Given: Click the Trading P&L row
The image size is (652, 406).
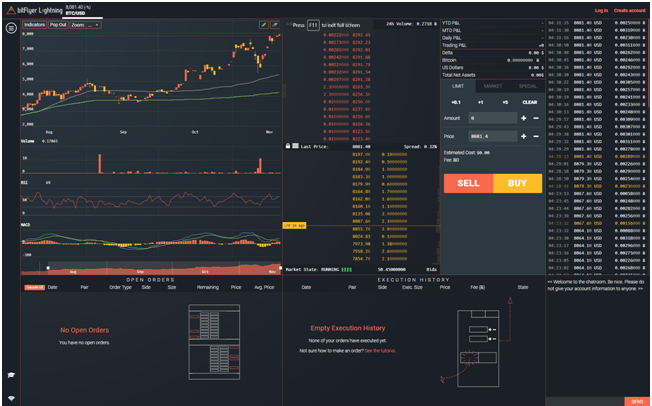Looking at the screenshot, I should (x=493, y=45).
